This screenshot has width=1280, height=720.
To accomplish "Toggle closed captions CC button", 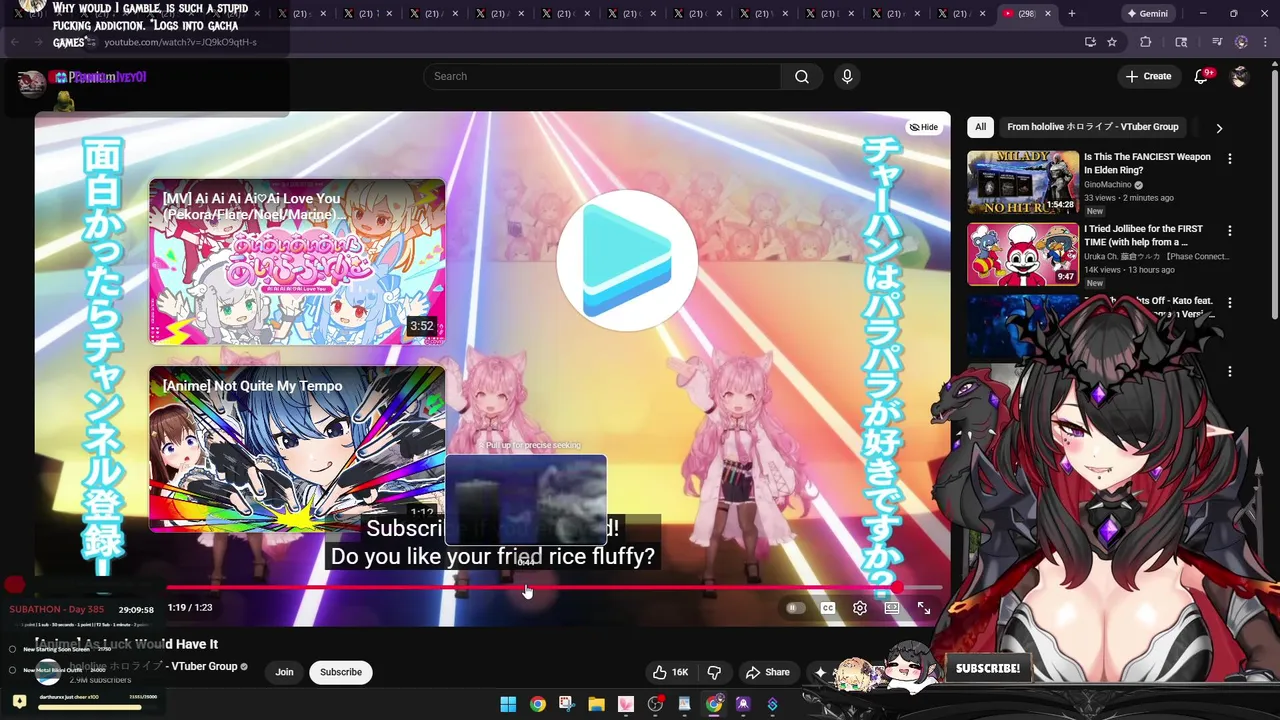I will pyautogui.click(x=828, y=608).
